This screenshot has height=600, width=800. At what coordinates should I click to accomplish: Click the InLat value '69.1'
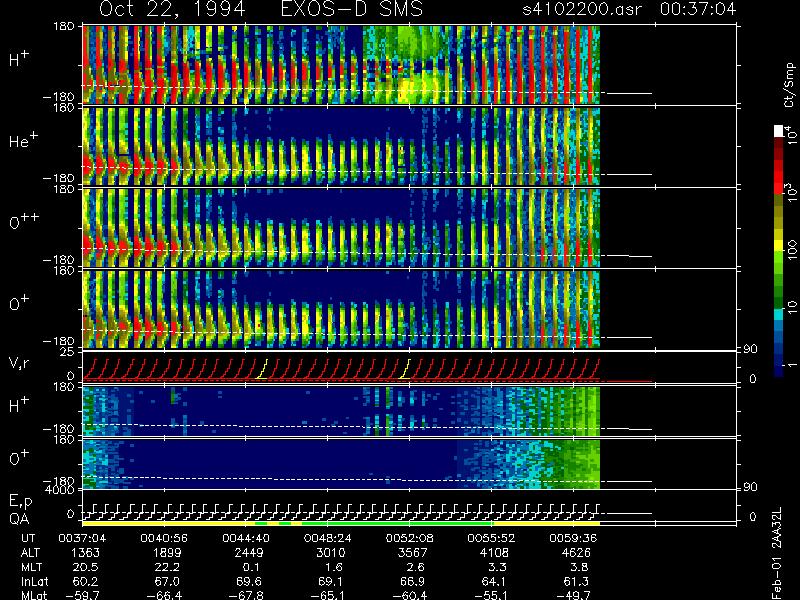tap(332, 581)
